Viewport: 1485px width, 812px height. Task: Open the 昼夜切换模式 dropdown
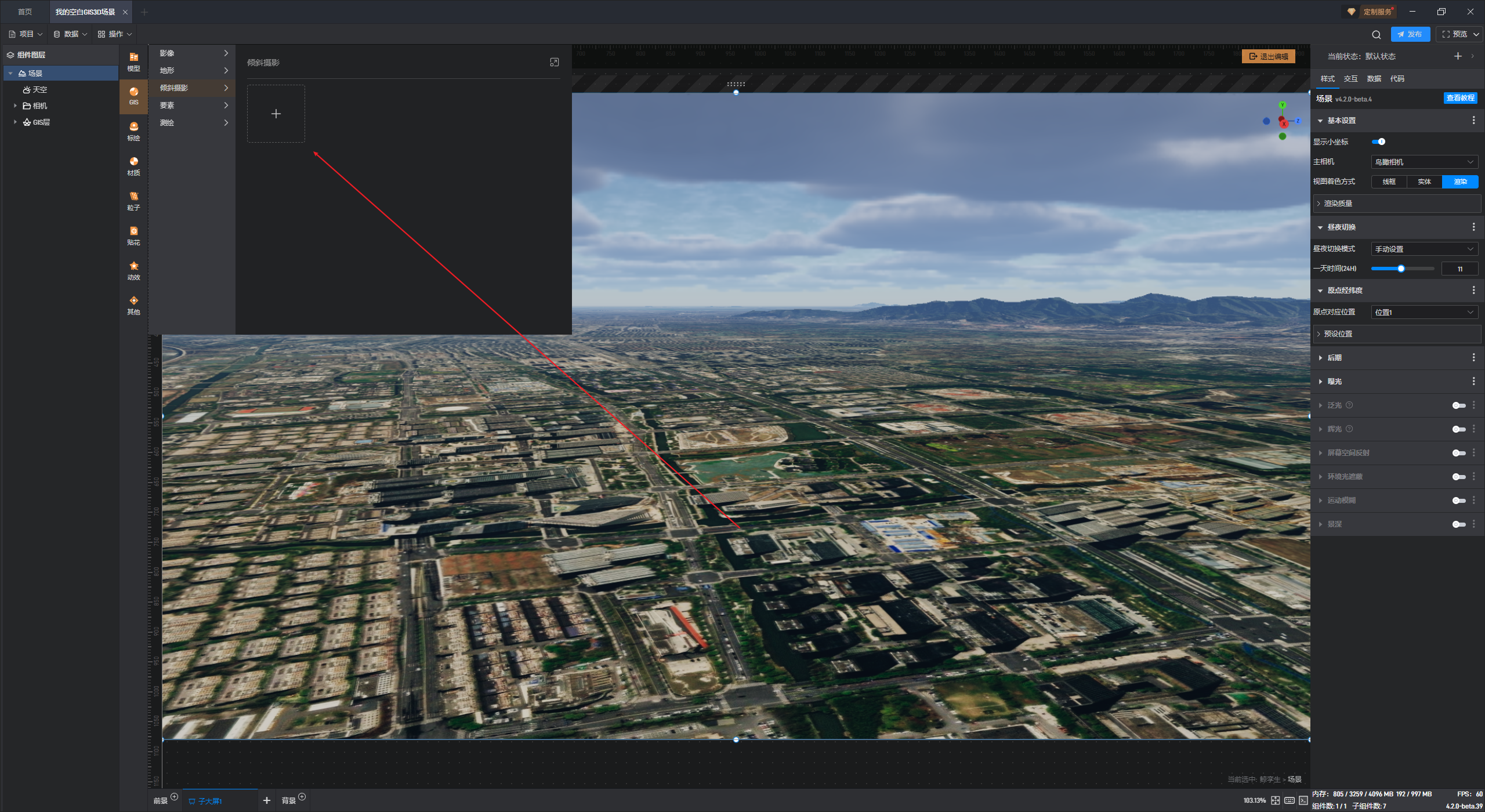click(1424, 249)
